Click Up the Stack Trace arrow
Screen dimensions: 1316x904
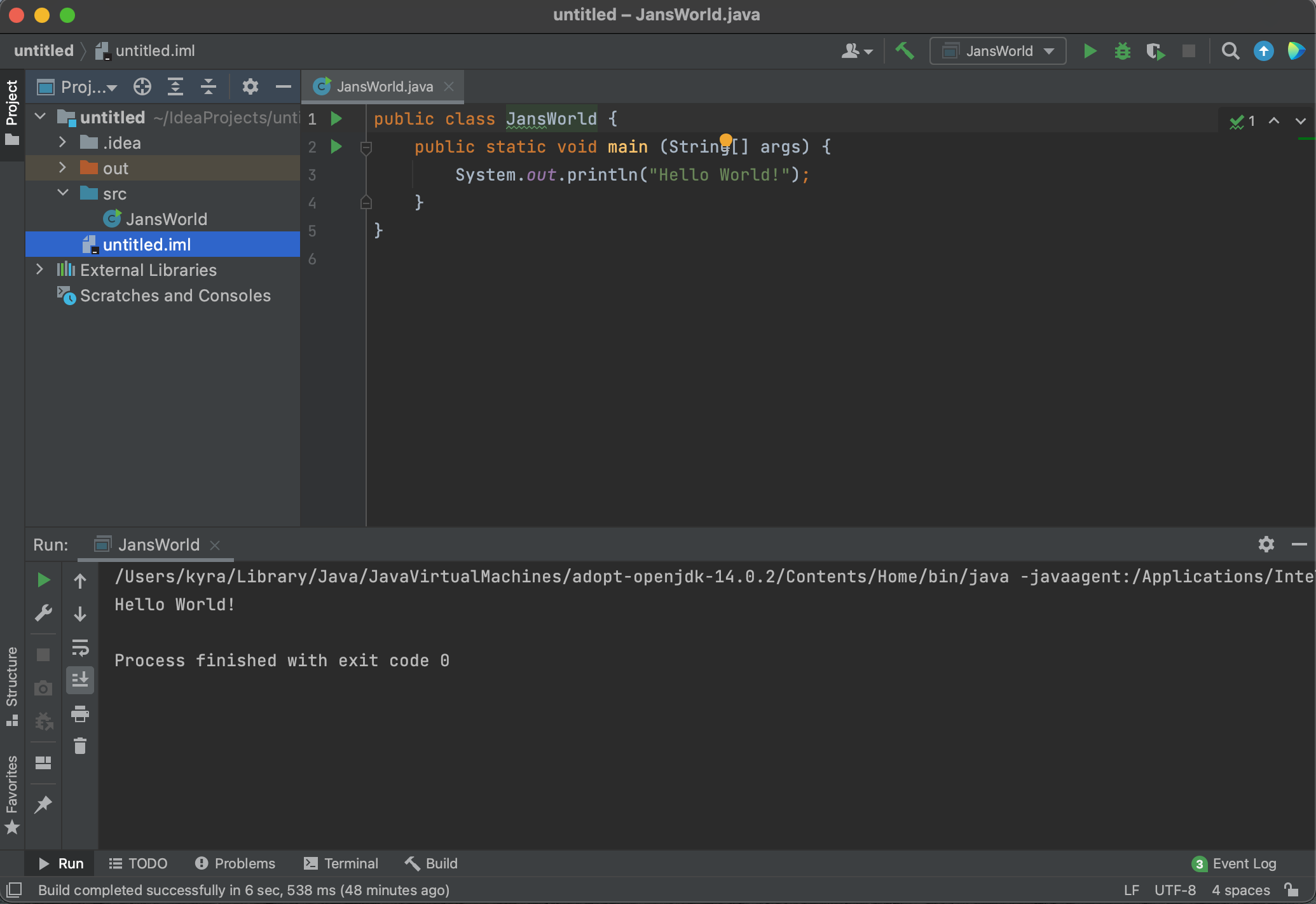[x=80, y=580]
